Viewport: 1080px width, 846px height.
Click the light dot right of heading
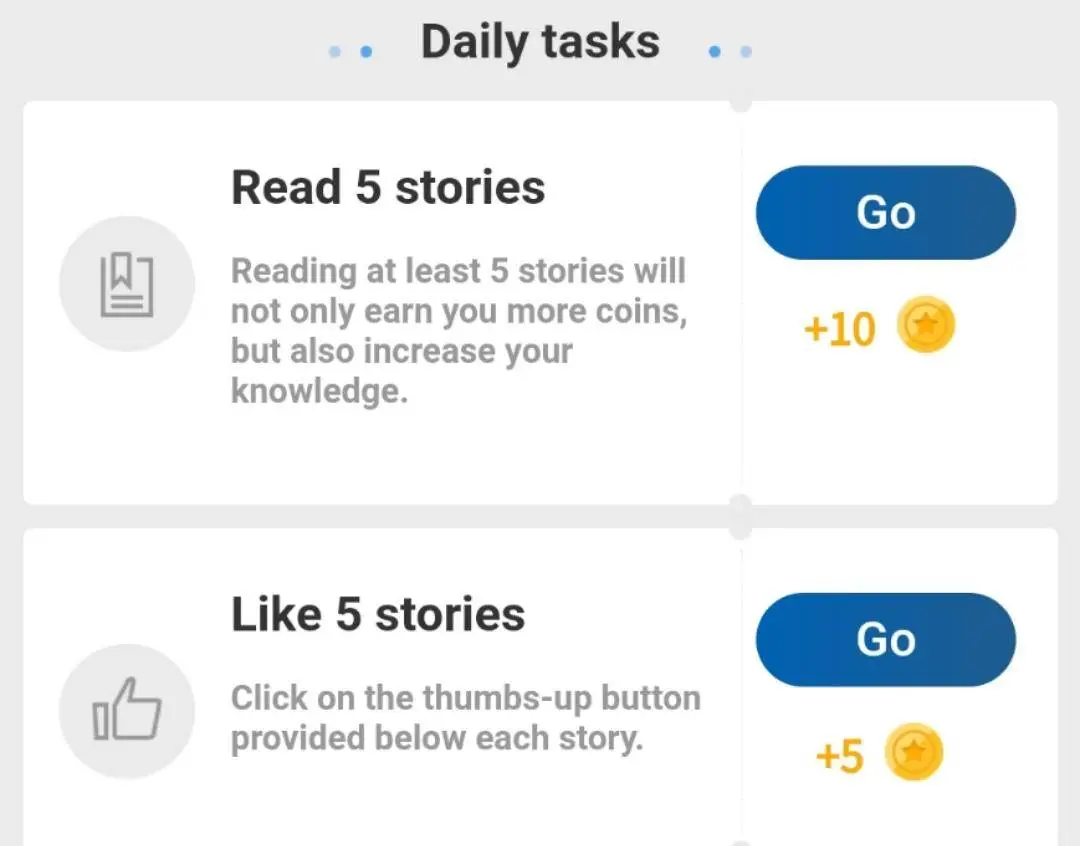(746, 51)
